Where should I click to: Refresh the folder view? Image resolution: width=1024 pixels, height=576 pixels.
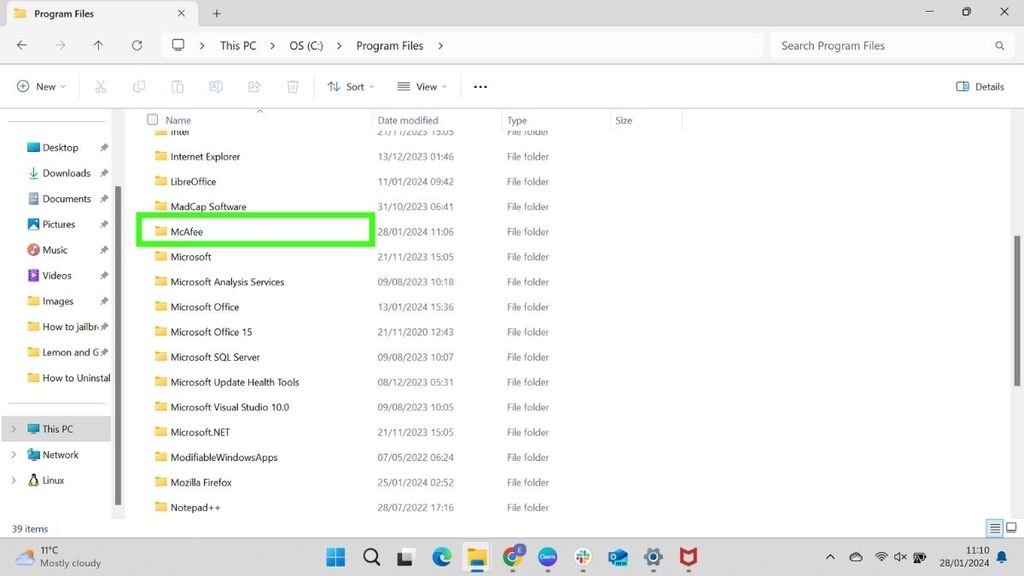point(137,45)
